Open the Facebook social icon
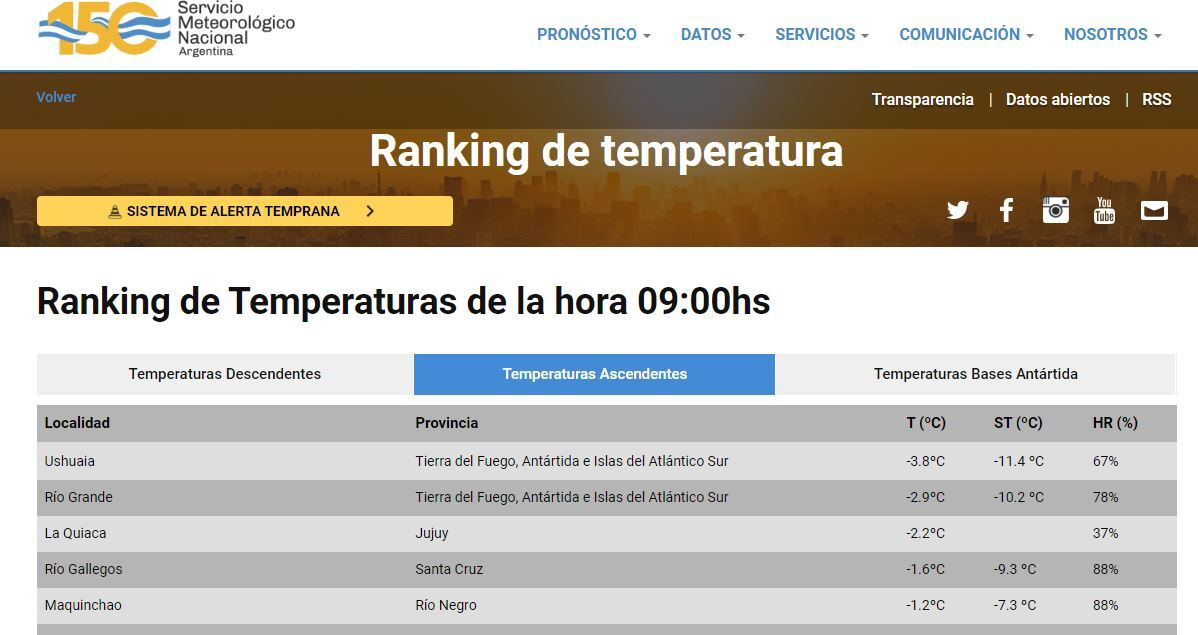 coord(1006,210)
